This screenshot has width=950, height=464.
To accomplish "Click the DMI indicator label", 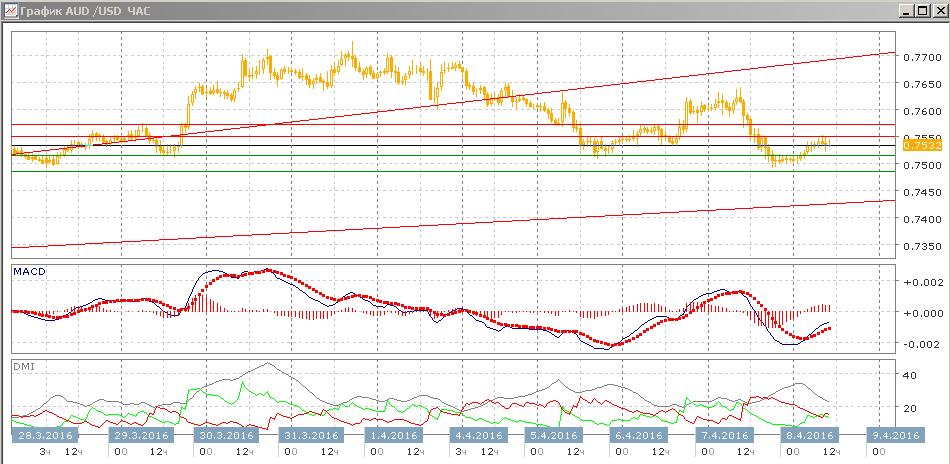I will pos(24,366).
